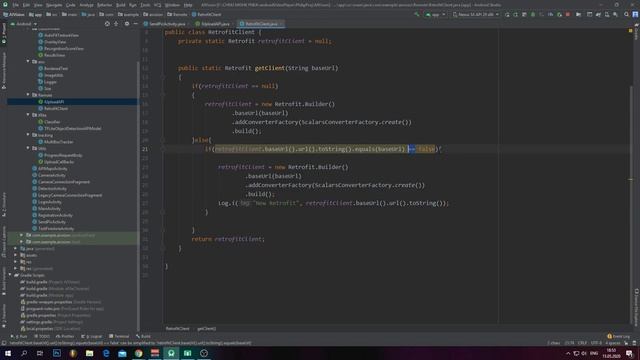Open Edge browser from taskbar
This screenshot has width=640, height=360.
(x=106, y=353)
